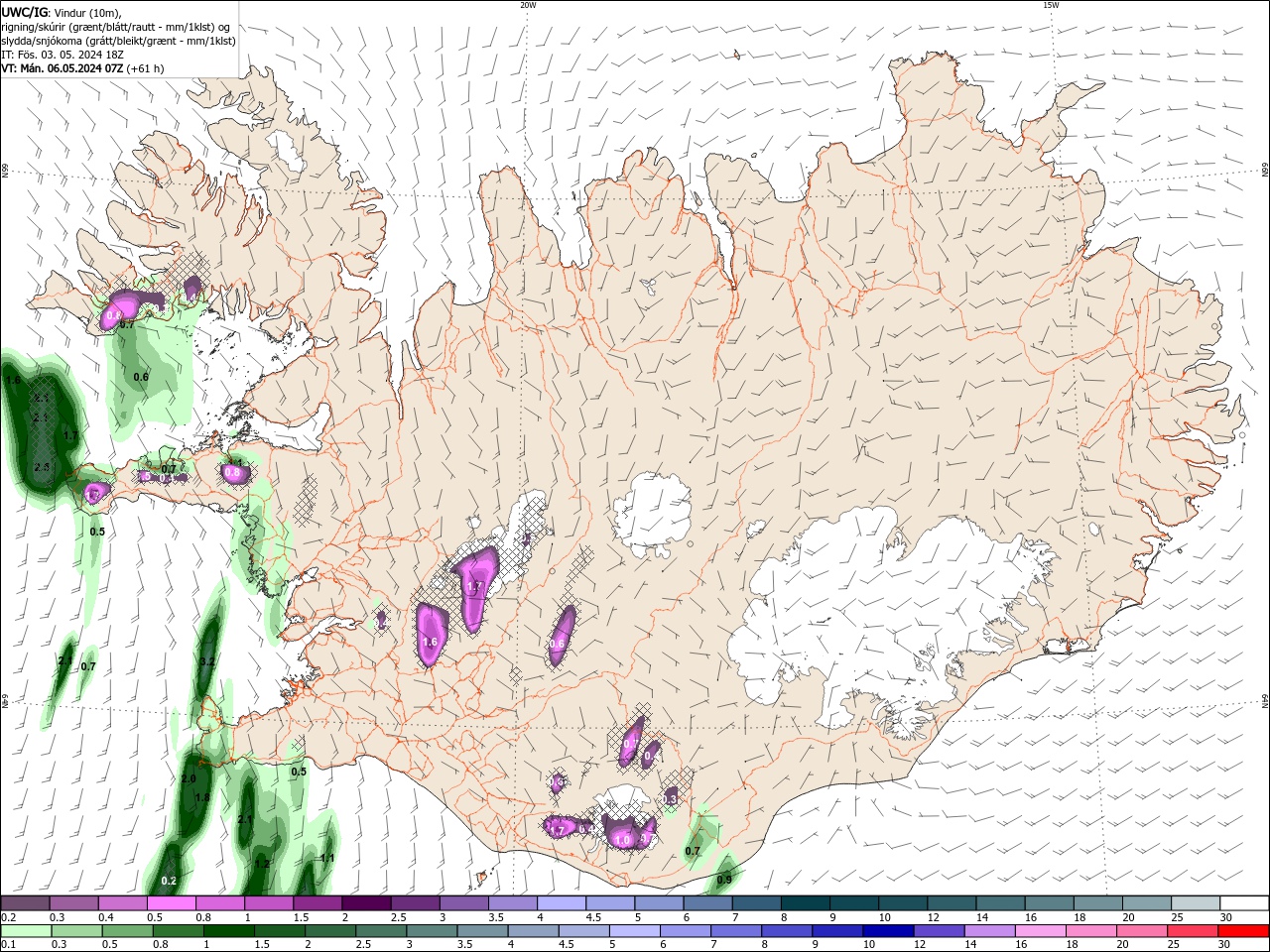Click the "1.1" rainfall value on the map
The width and height of the screenshot is (1270, 952).
327,858
